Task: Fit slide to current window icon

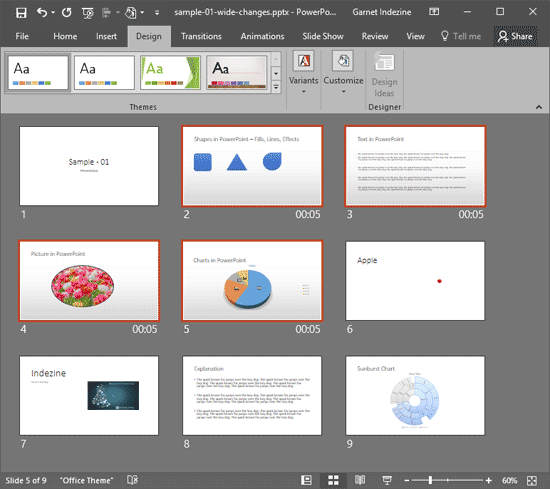Action: (532, 480)
